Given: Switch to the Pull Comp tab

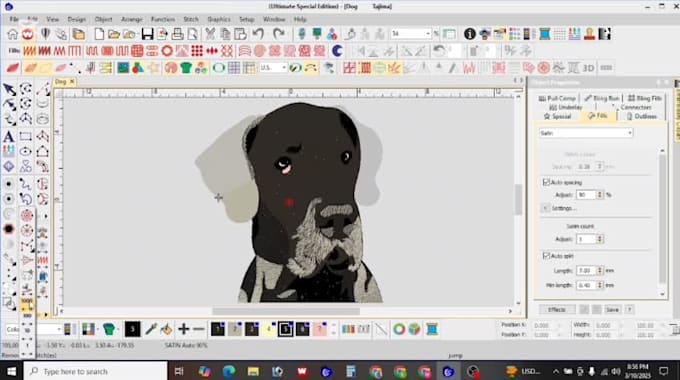Looking at the screenshot, I should pos(557,98).
